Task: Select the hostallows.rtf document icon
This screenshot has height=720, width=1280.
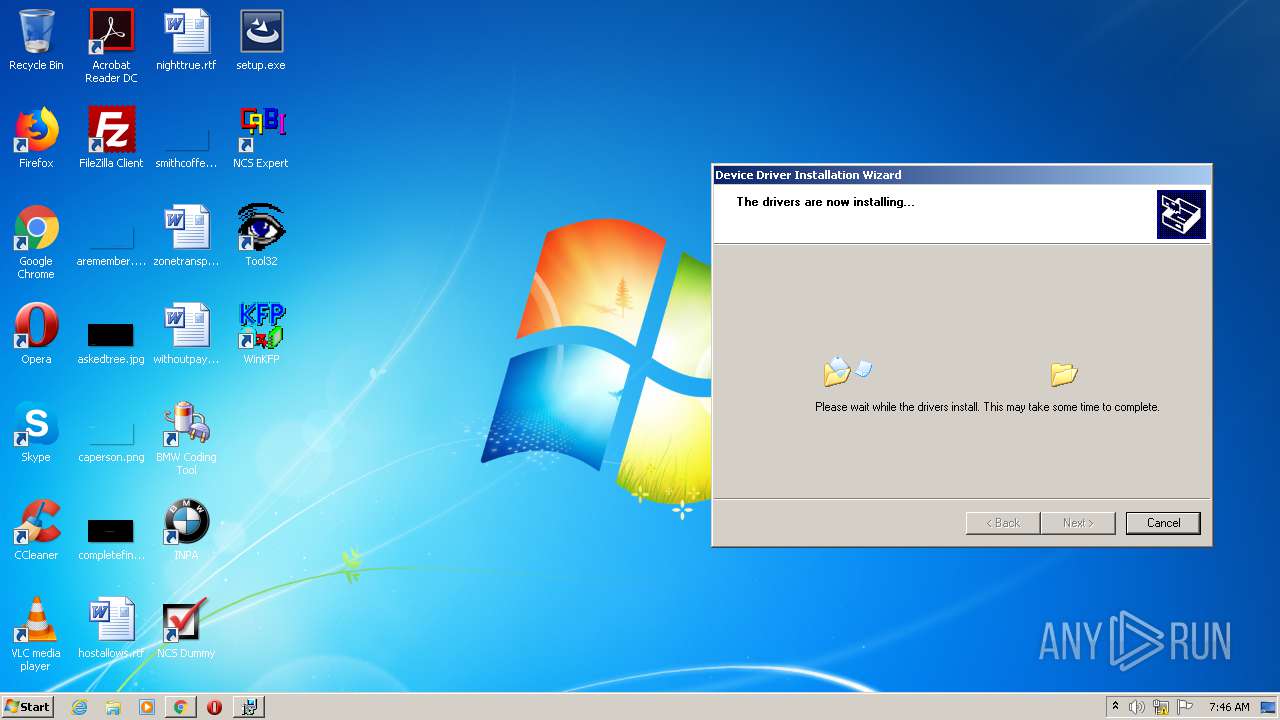Action: pyautogui.click(x=111, y=628)
